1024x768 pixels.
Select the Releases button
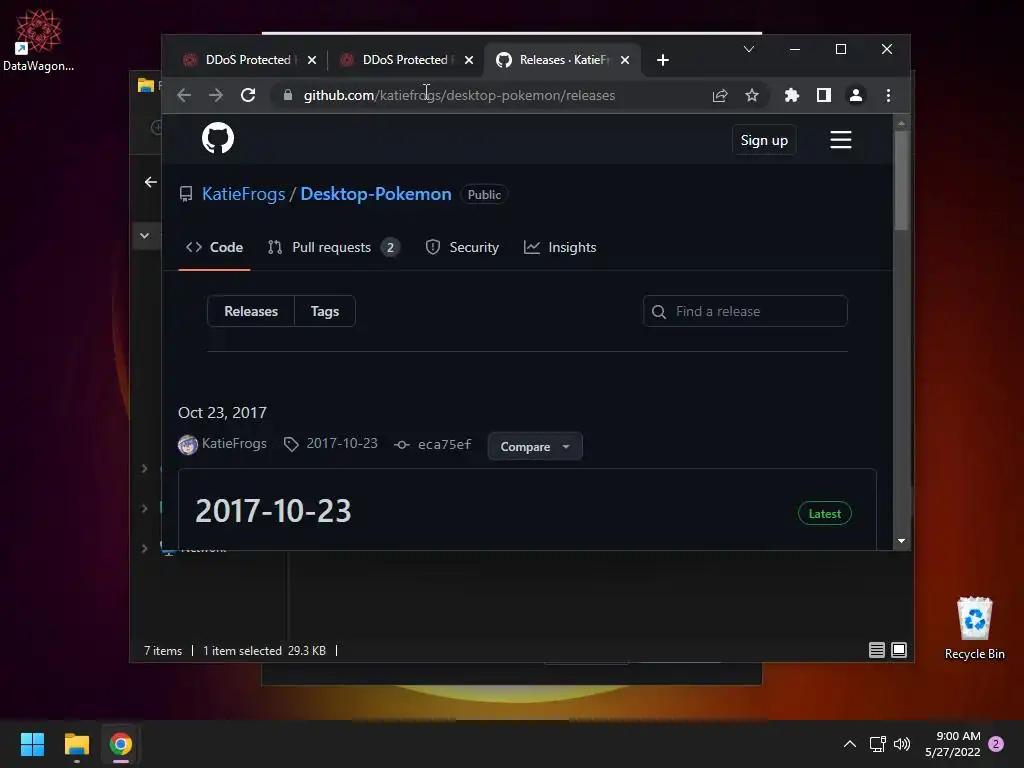[251, 312]
